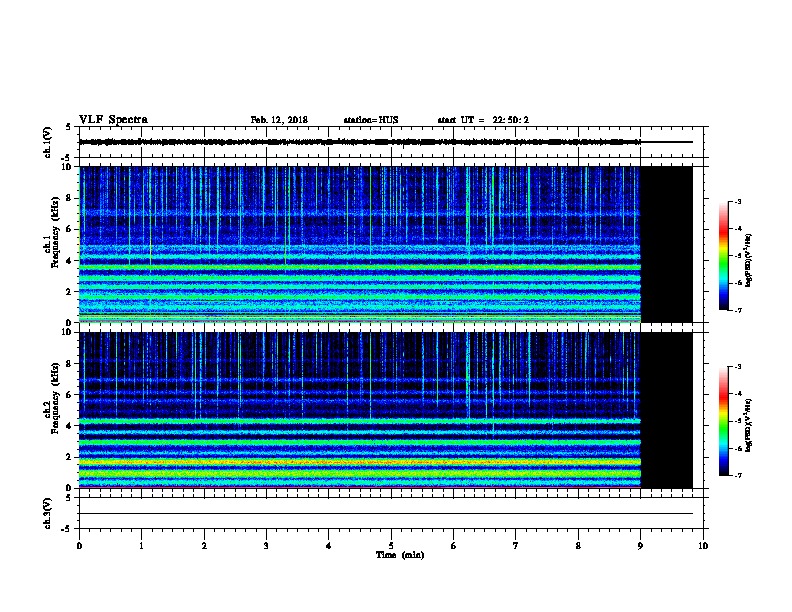Click the ch.1 "Frequency (kHz)" axis label

click(55, 232)
